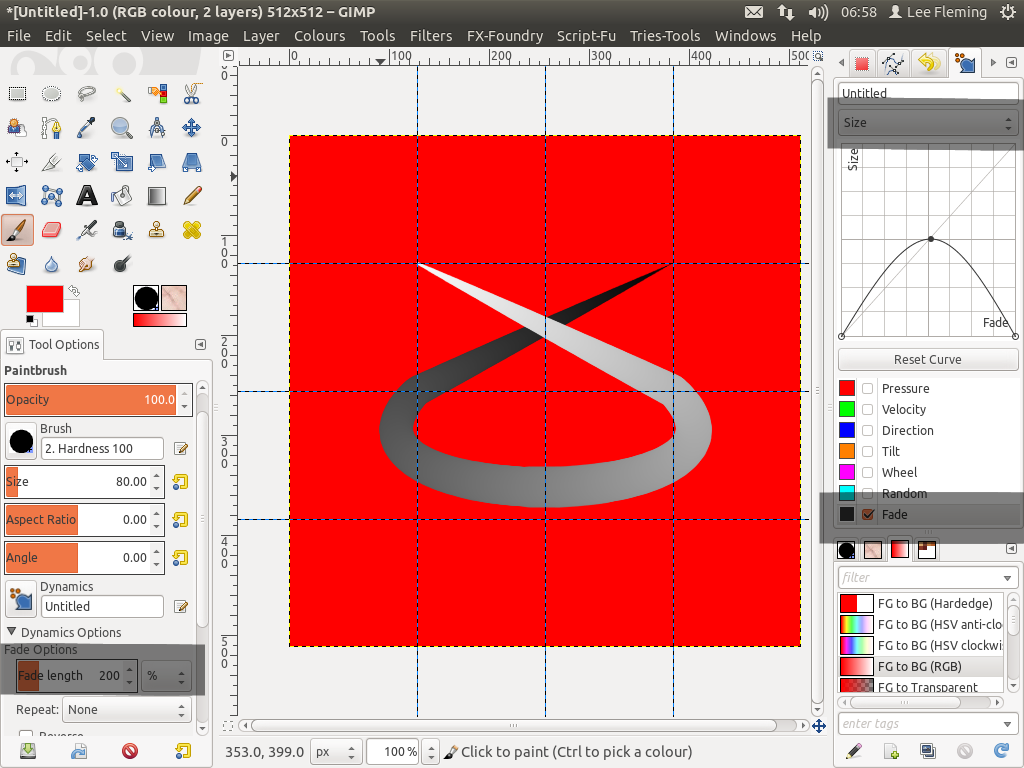The height and width of the screenshot is (768, 1024).
Task: Select the Blur/Sharpen droplet tool
Action: point(52,264)
